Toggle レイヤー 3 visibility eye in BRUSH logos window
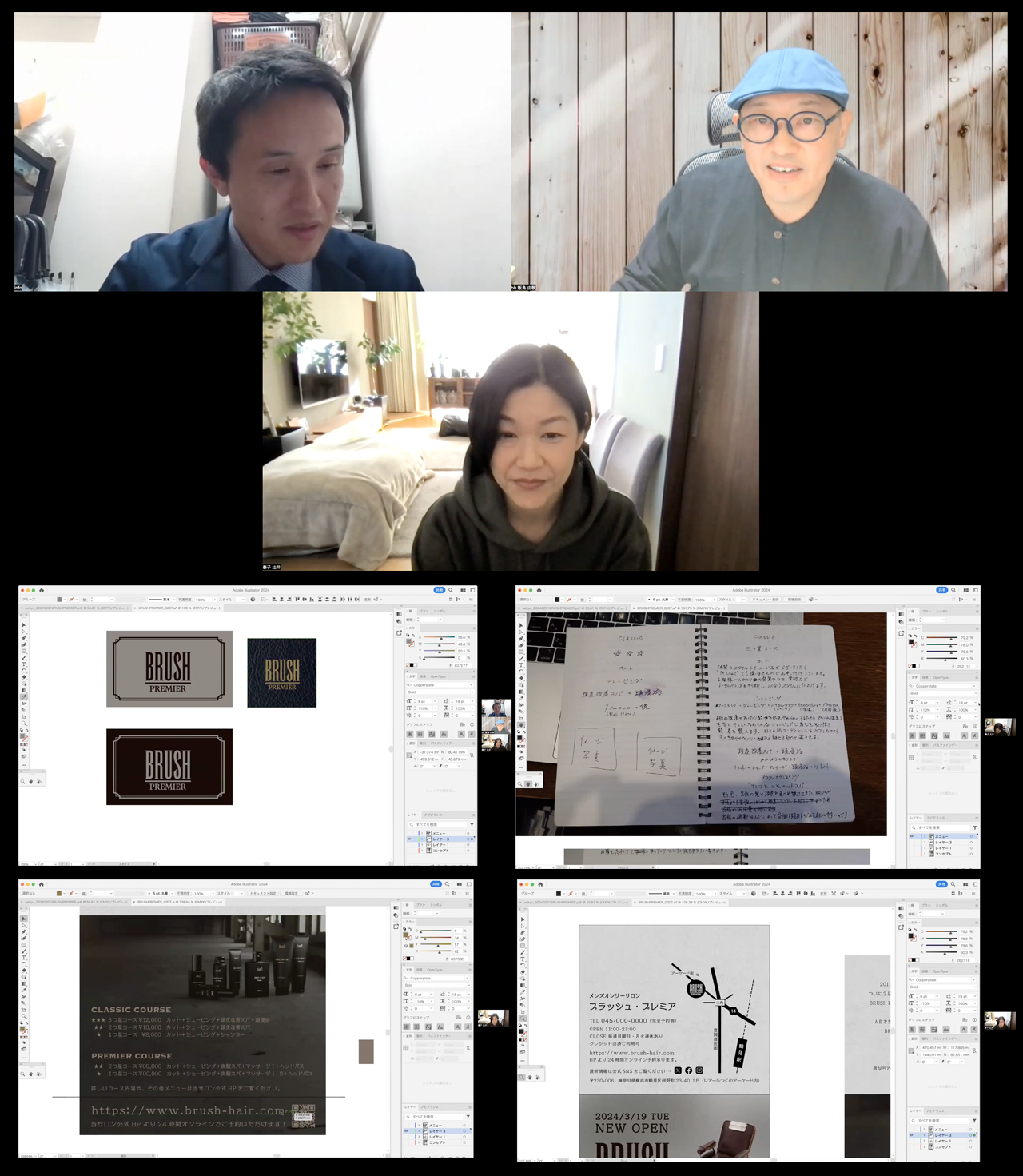The width and height of the screenshot is (1023, 1176). 409,839
